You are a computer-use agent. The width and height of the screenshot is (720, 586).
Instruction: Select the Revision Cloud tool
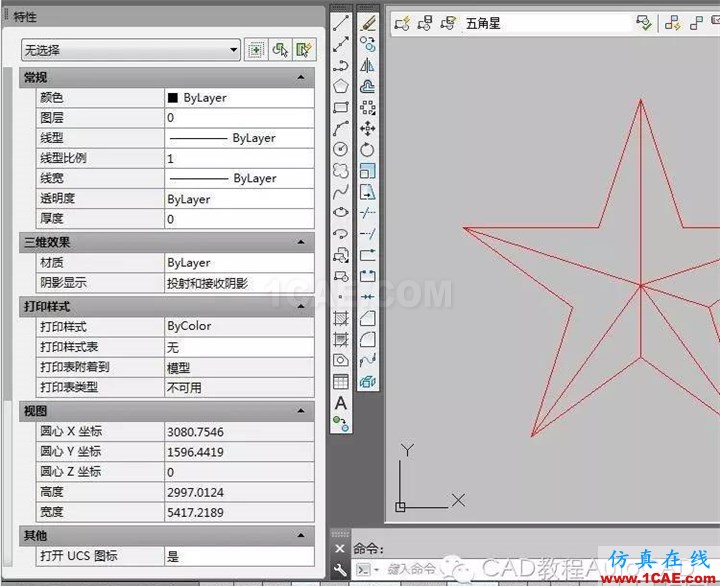point(341,170)
